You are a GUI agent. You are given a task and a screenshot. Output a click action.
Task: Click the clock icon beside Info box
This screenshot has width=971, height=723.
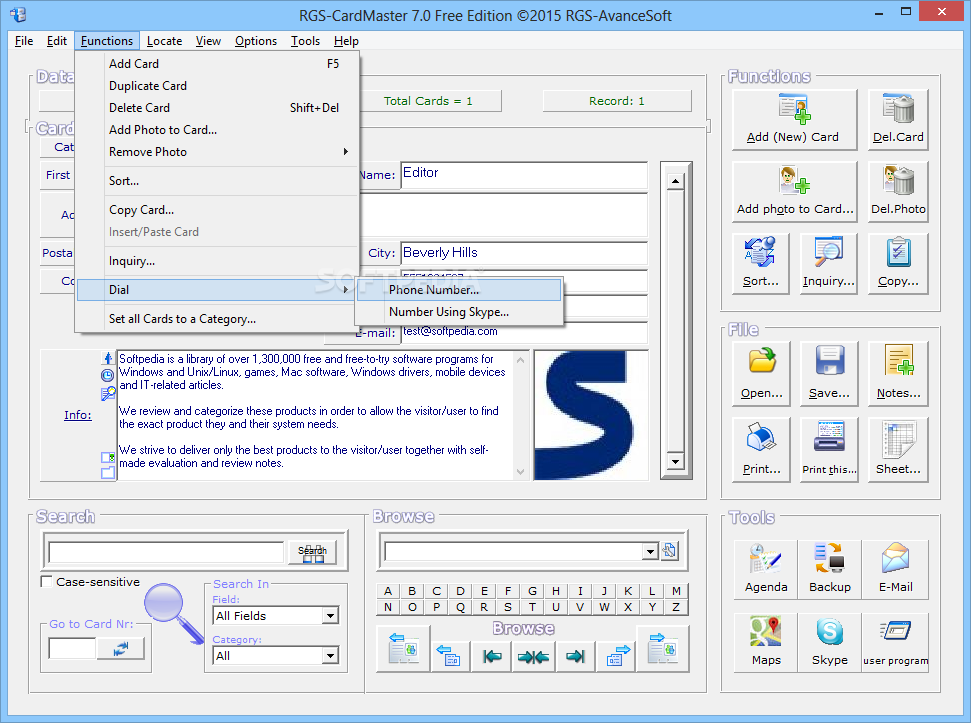108,376
